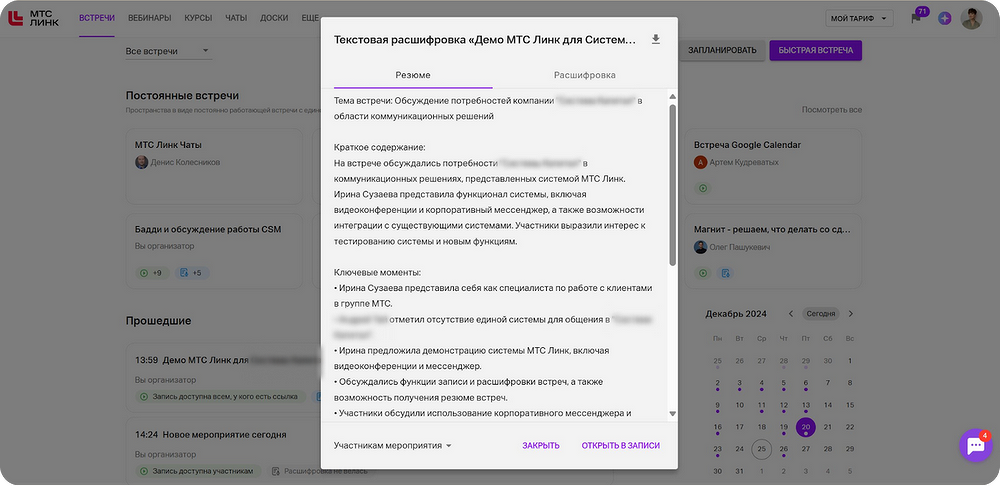Go to next month in calendar

pyautogui.click(x=850, y=314)
